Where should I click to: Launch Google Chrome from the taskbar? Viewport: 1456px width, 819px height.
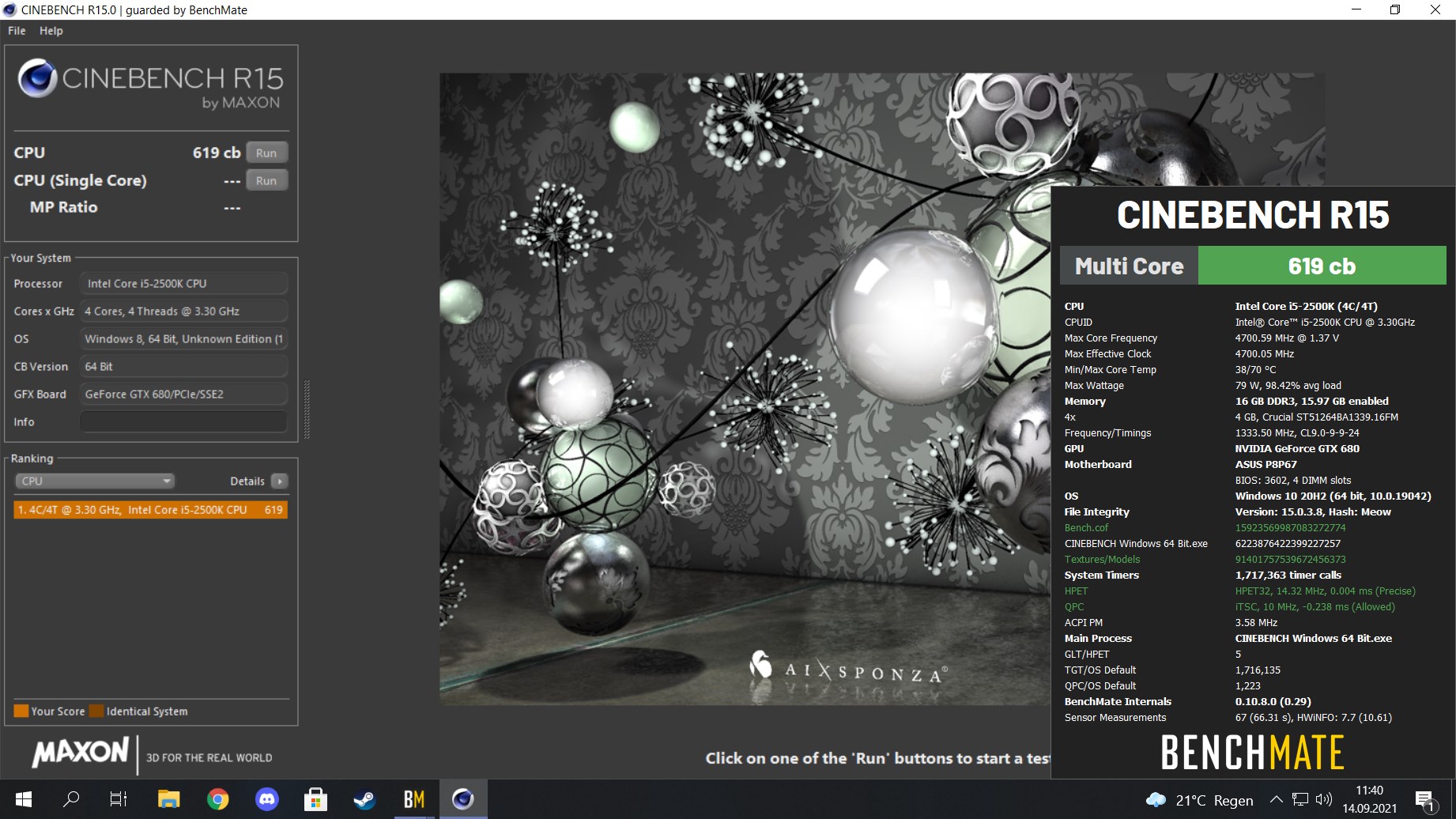click(217, 799)
